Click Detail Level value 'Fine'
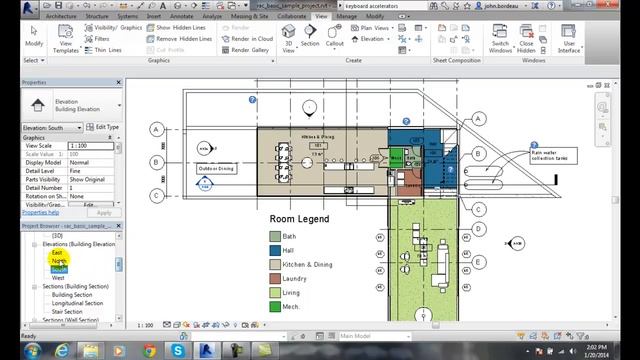 pos(91,171)
